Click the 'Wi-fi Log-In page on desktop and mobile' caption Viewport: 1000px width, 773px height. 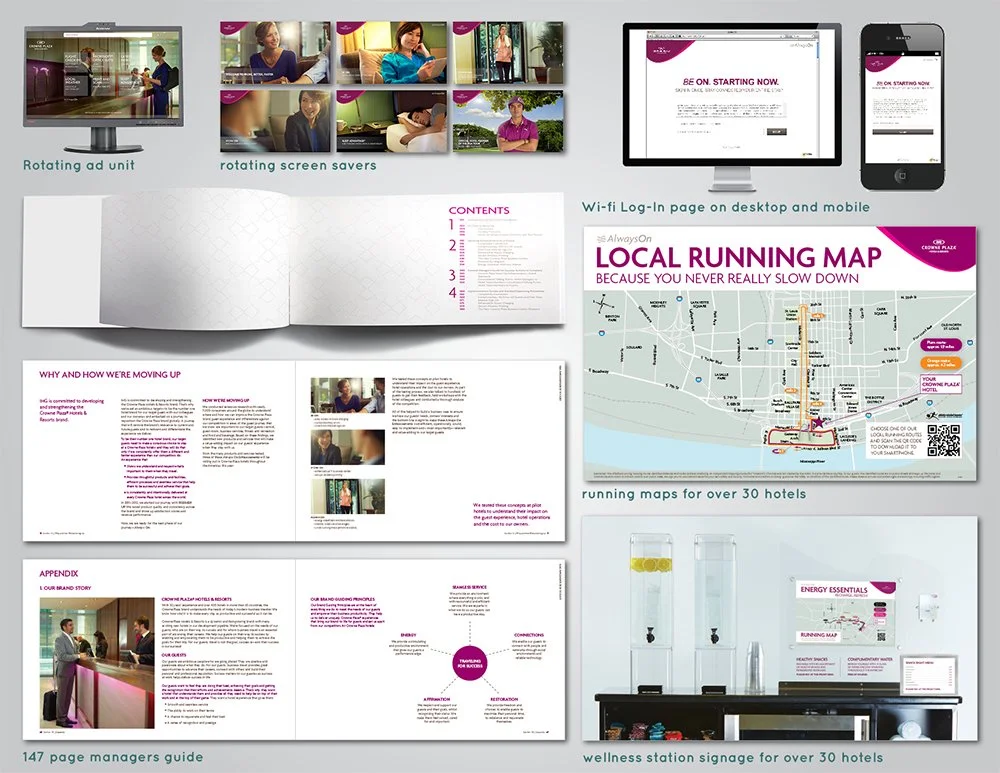726,207
